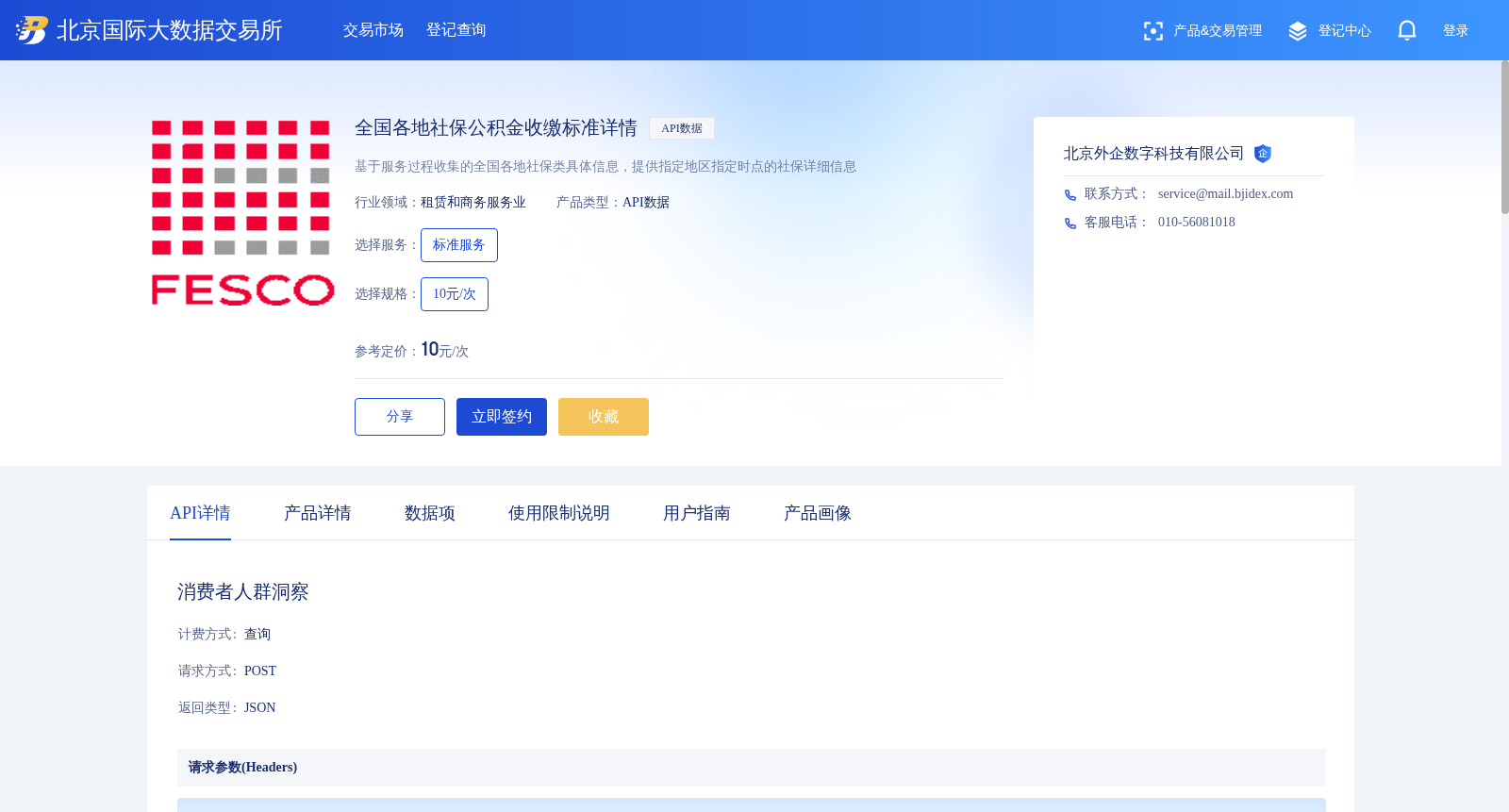Click the vertical page scrollbar thumb
The height and width of the screenshot is (812, 1509).
tap(1505, 138)
